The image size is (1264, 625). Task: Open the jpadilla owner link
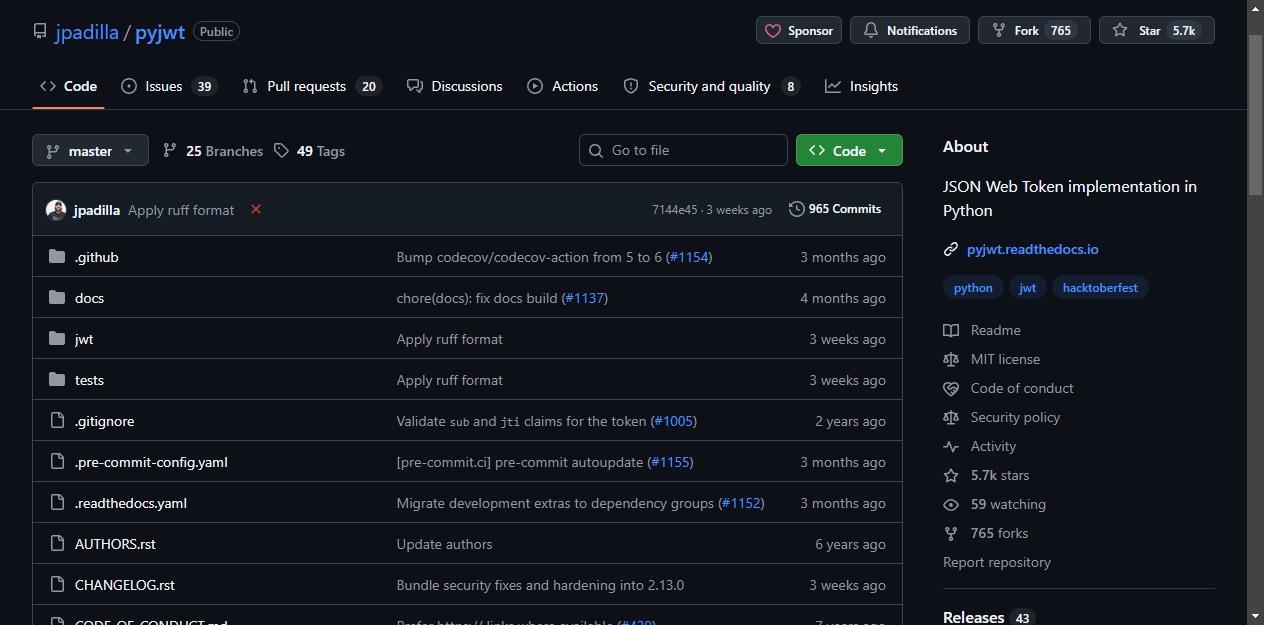[87, 32]
